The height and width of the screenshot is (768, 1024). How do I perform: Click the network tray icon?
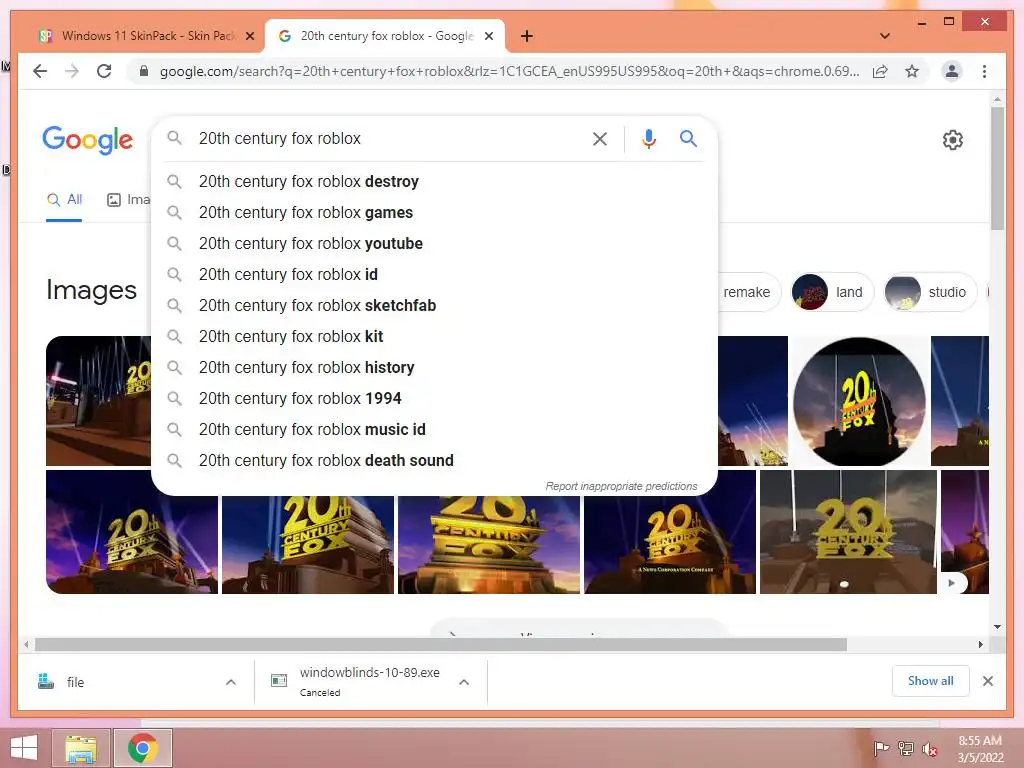click(x=906, y=749)
